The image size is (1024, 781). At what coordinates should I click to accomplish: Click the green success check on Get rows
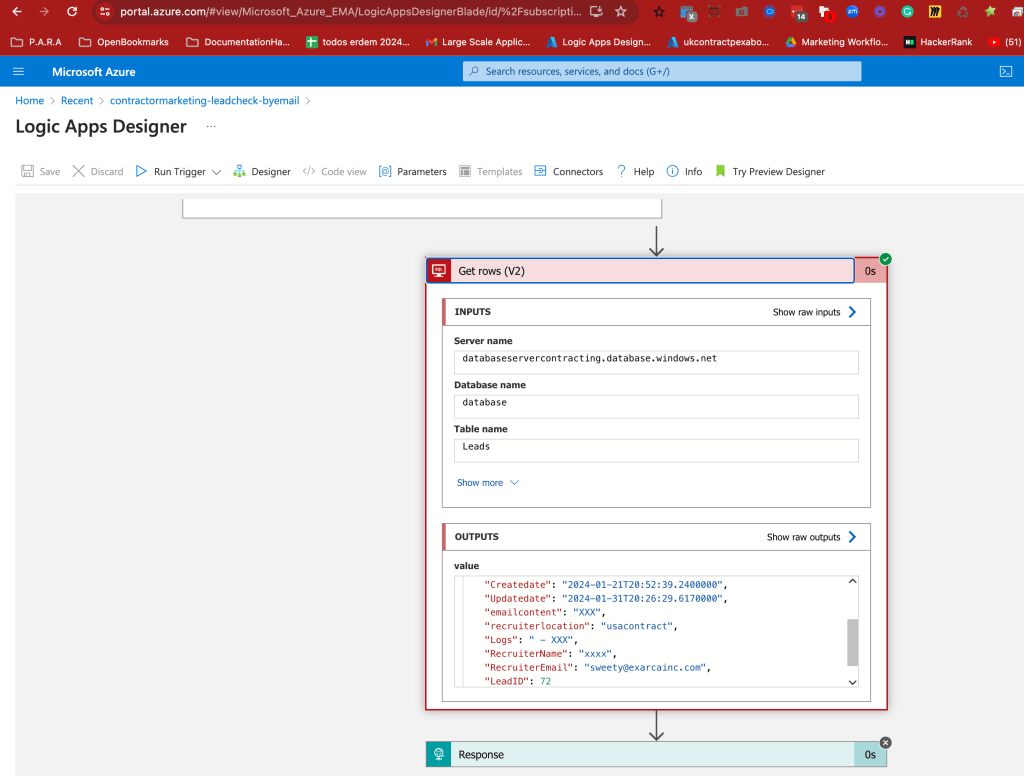pos(886,259)
